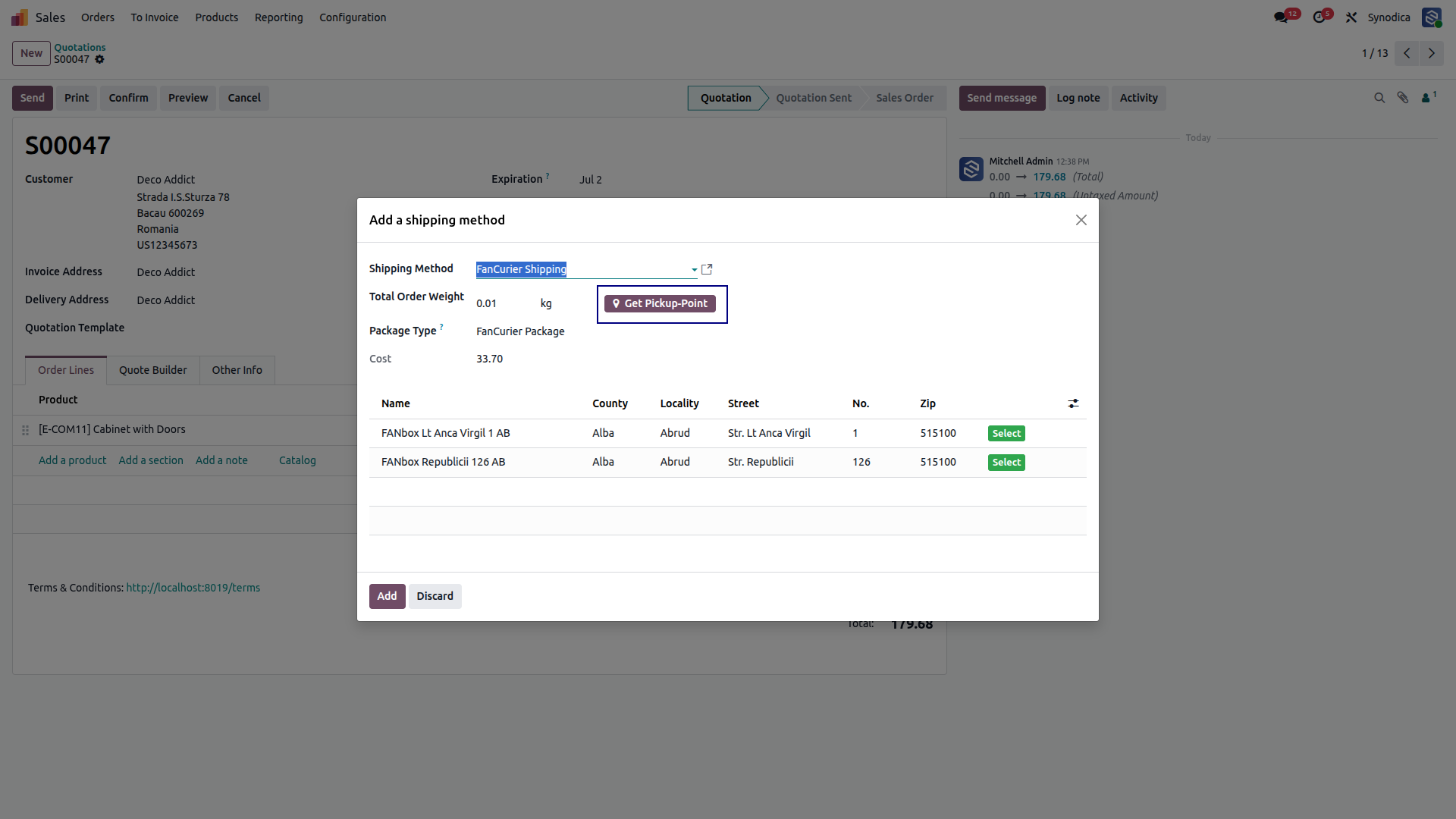Open attachments paperclip icon
This screenshot has height=819, width=1456.
(x=1403, y=98)
